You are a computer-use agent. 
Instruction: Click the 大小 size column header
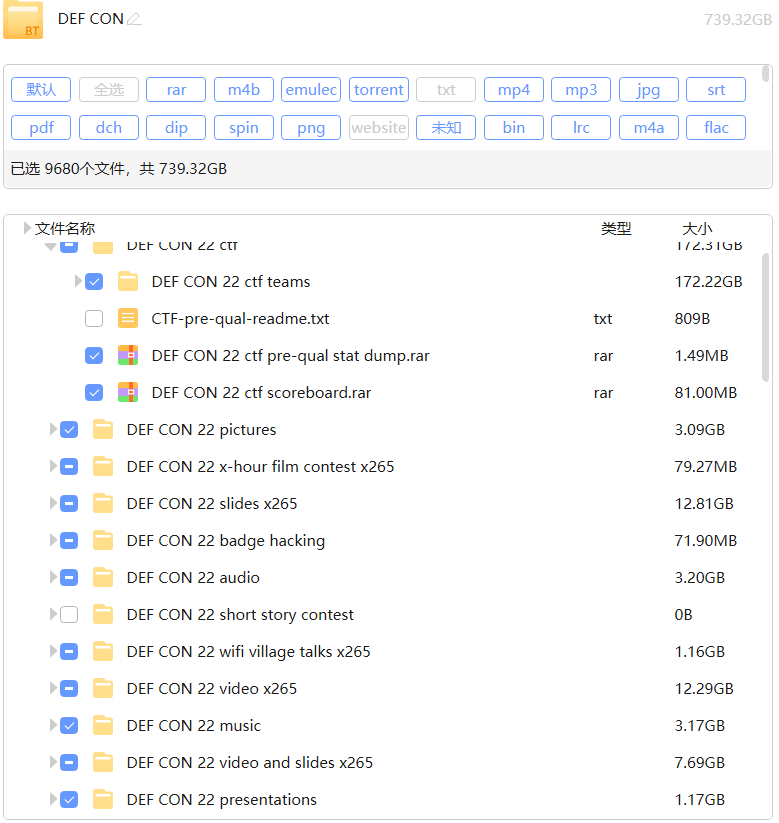coord(697,228)
